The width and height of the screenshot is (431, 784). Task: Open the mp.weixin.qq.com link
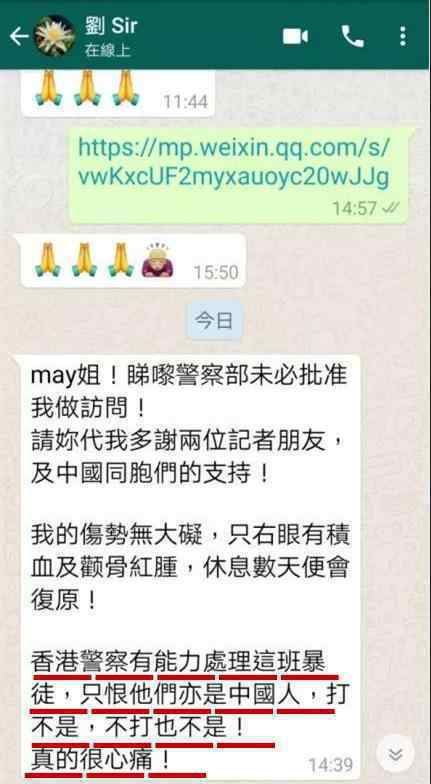tap(234, 162)
